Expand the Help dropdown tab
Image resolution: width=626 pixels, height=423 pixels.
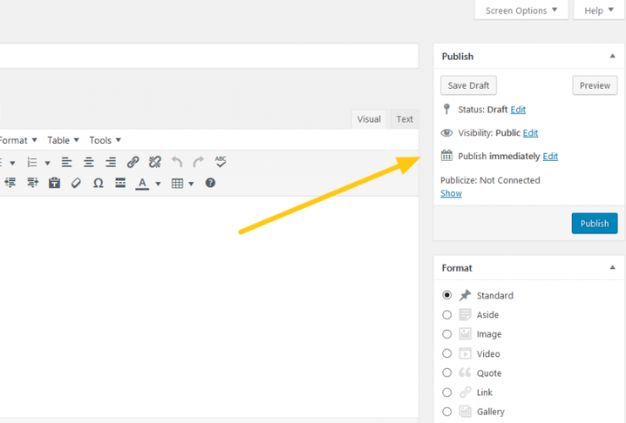(599, 10)
